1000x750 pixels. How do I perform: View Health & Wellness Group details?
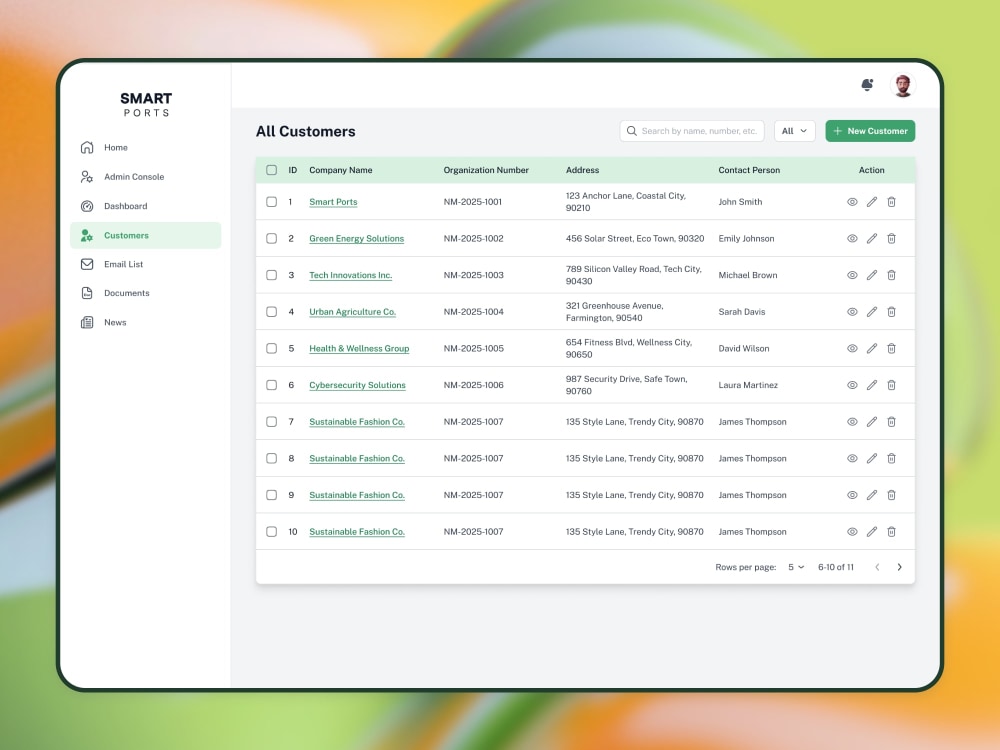pos(852,349)
